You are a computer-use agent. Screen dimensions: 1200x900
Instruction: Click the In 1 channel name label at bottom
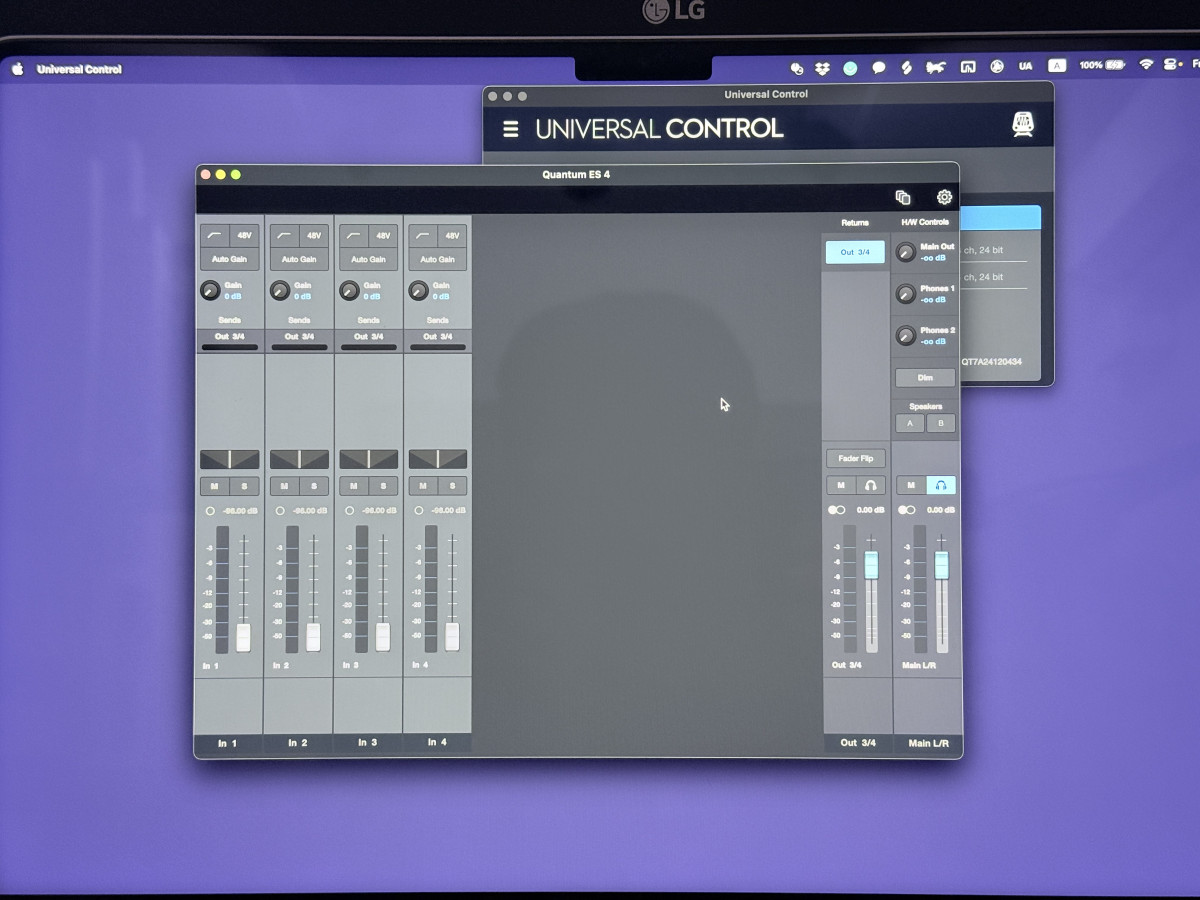coord(228,743)
